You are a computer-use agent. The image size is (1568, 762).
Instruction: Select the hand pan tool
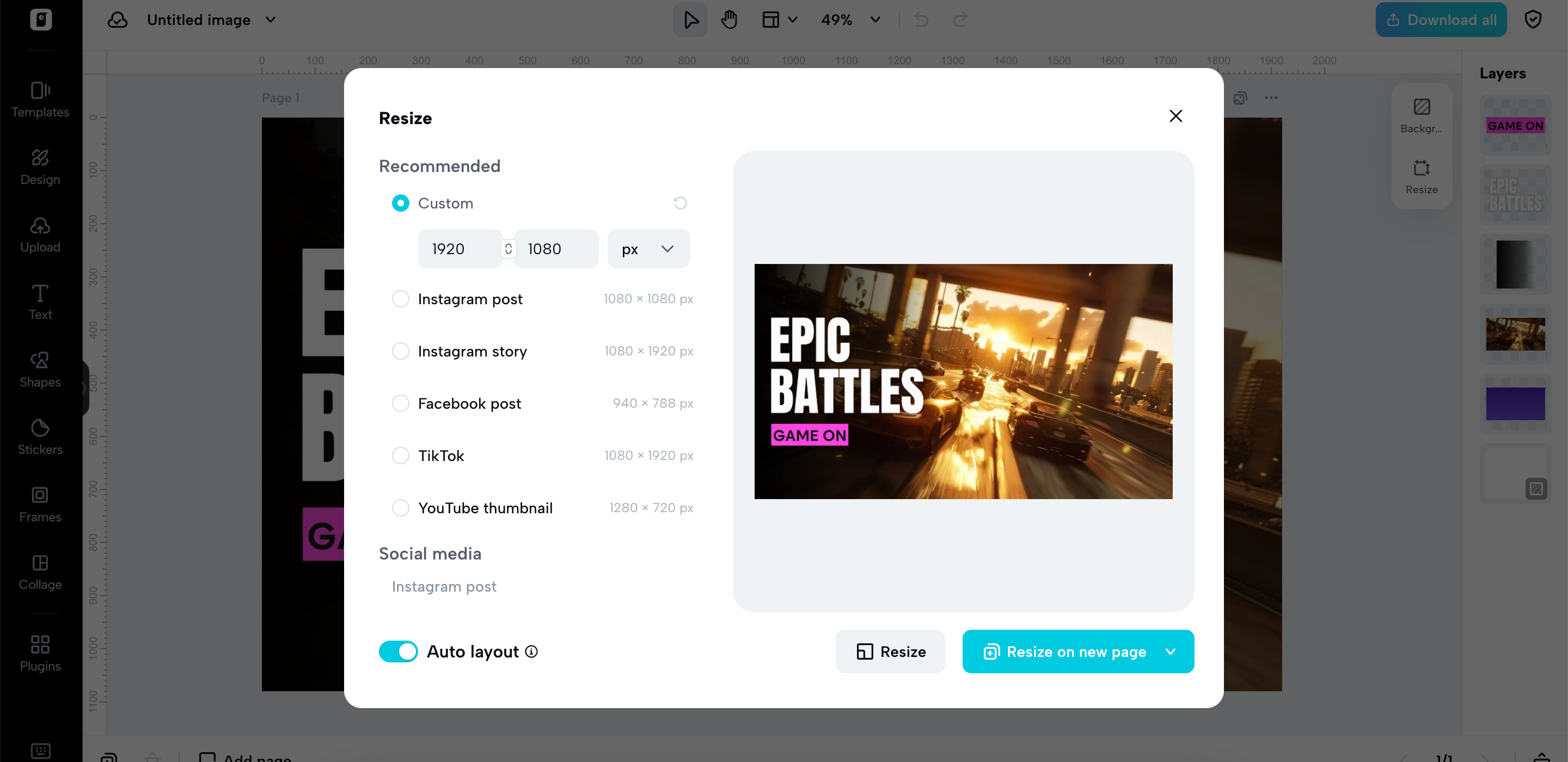pos(728,20)
